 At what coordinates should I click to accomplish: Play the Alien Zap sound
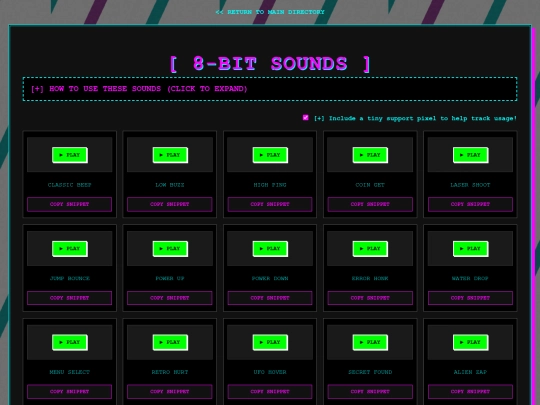(x=470, y=342)
